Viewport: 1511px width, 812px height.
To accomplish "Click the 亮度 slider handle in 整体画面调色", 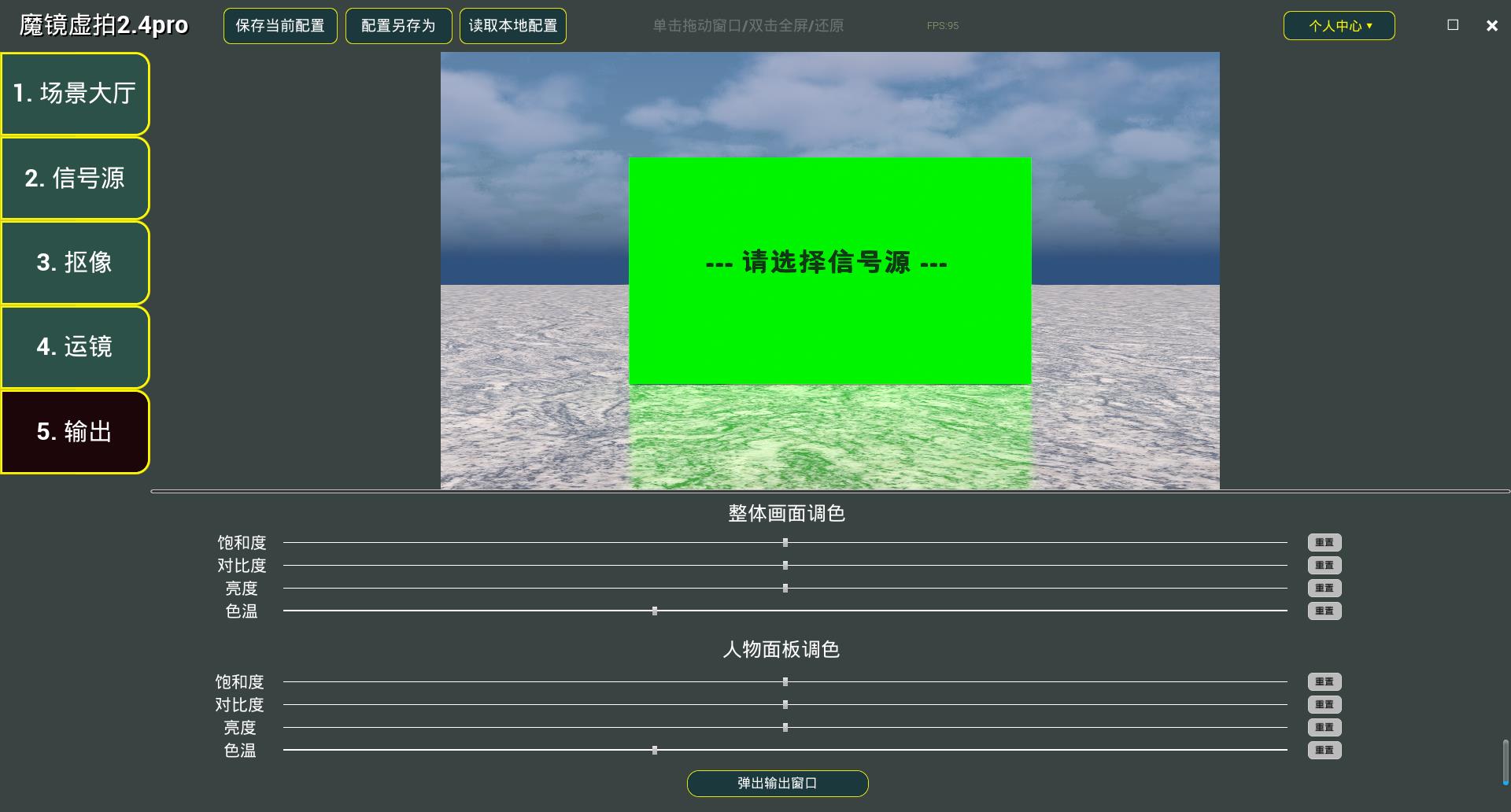I will [785, 588].
